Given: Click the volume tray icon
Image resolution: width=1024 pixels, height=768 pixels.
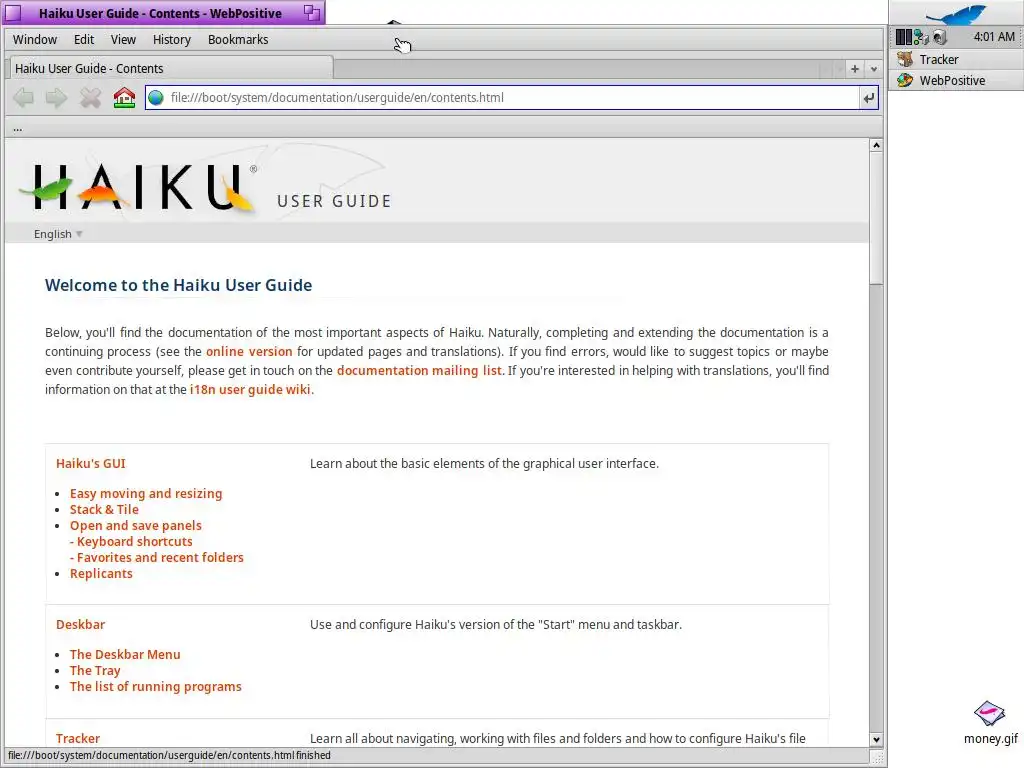Looking at the screenshot, I should click(939, 37).
